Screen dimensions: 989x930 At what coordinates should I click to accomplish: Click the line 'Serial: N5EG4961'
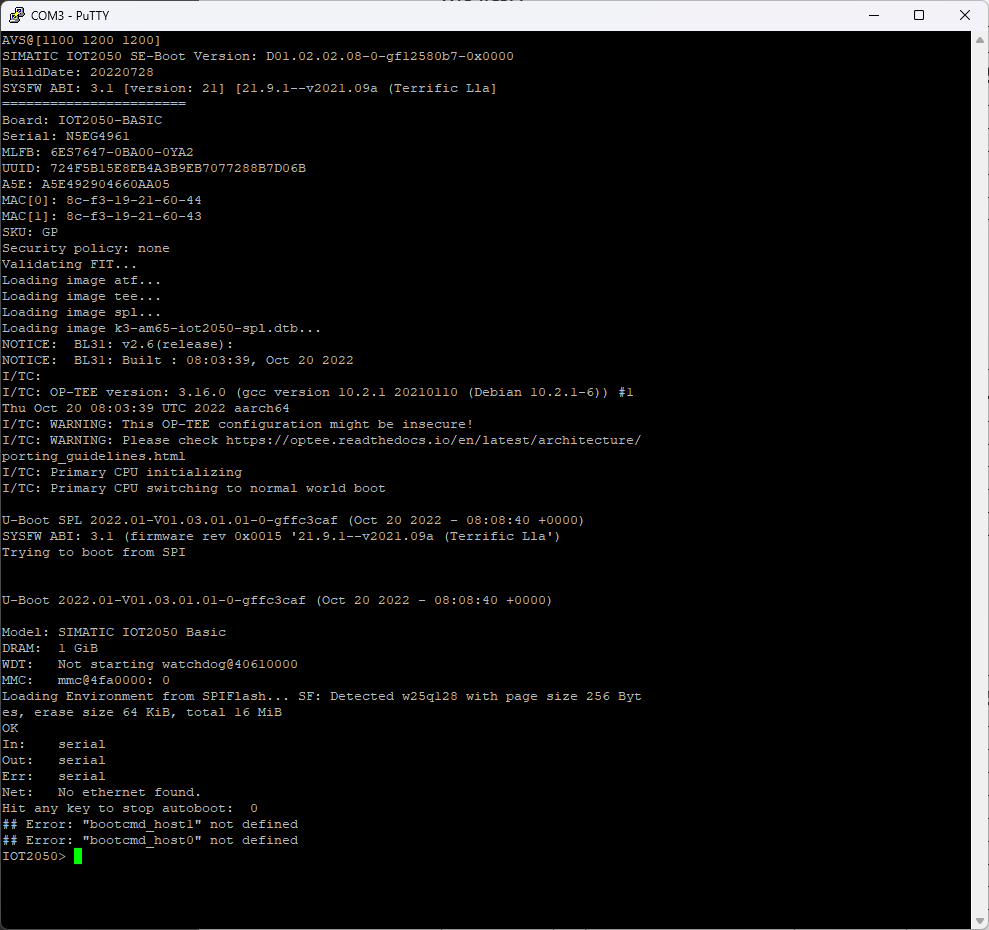point(66,136)
